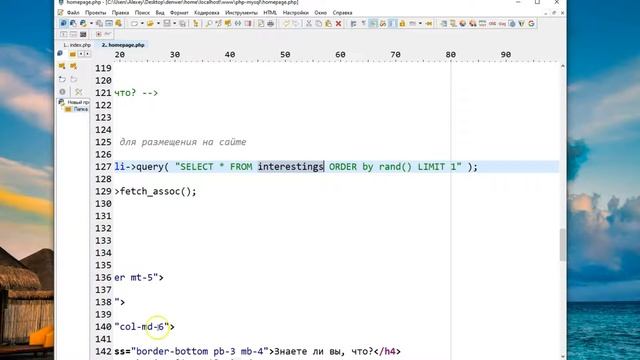Click the grey X icon in side panel toolbar
Viewport: 640px width, 360px height.
78,92
